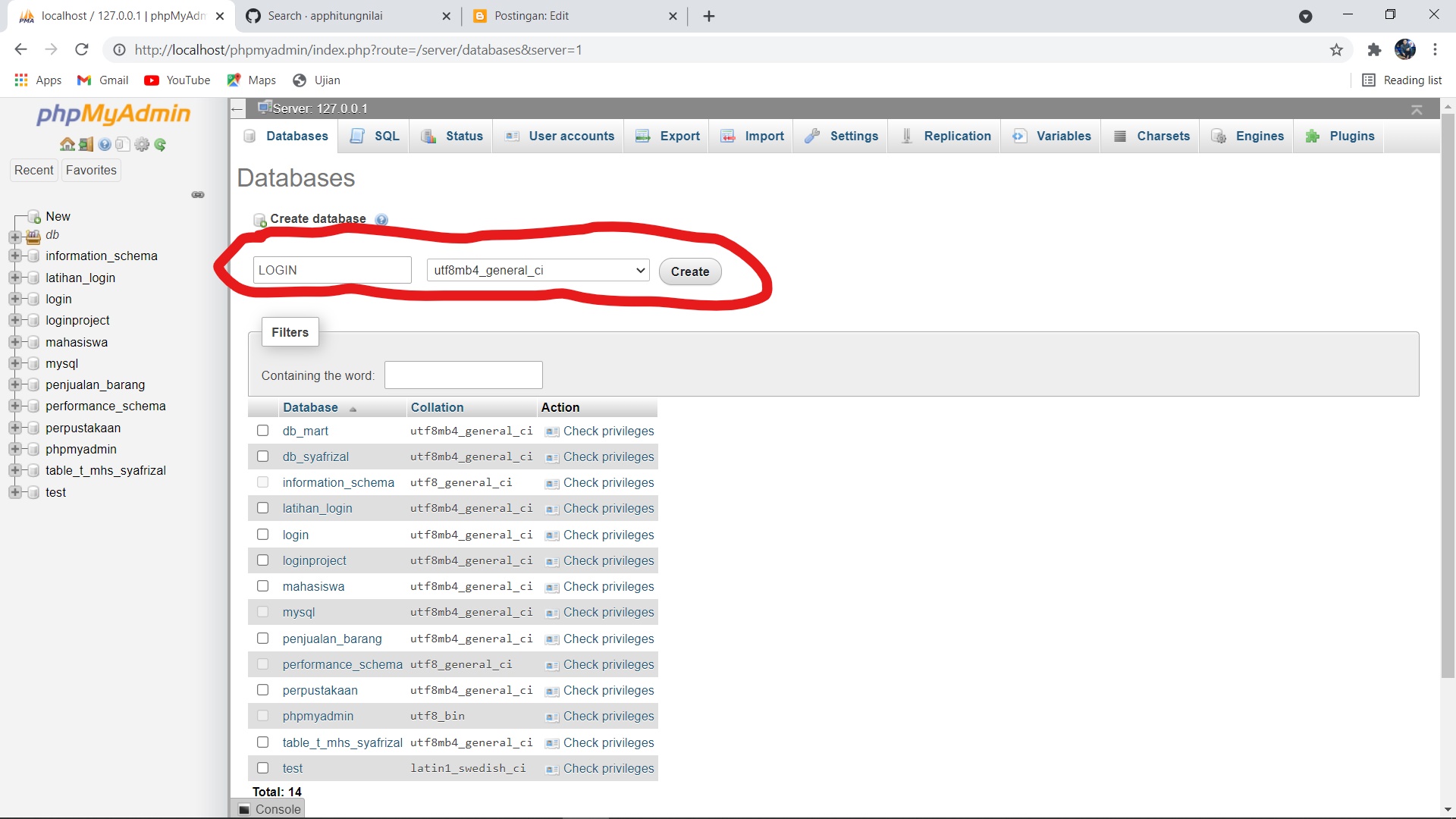Image resolution: width=1456 pixels, height=819 pixels.
Task: Open navigation panel settings gear icon
Action: 142,145
